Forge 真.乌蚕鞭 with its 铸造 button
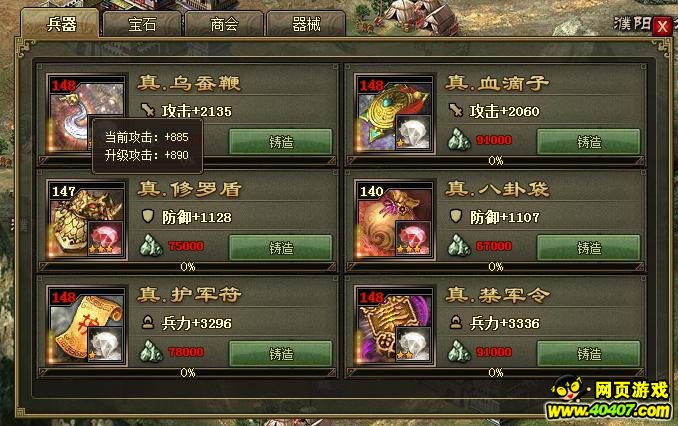This screenshot has height=426, width=678. coord(281,141)
